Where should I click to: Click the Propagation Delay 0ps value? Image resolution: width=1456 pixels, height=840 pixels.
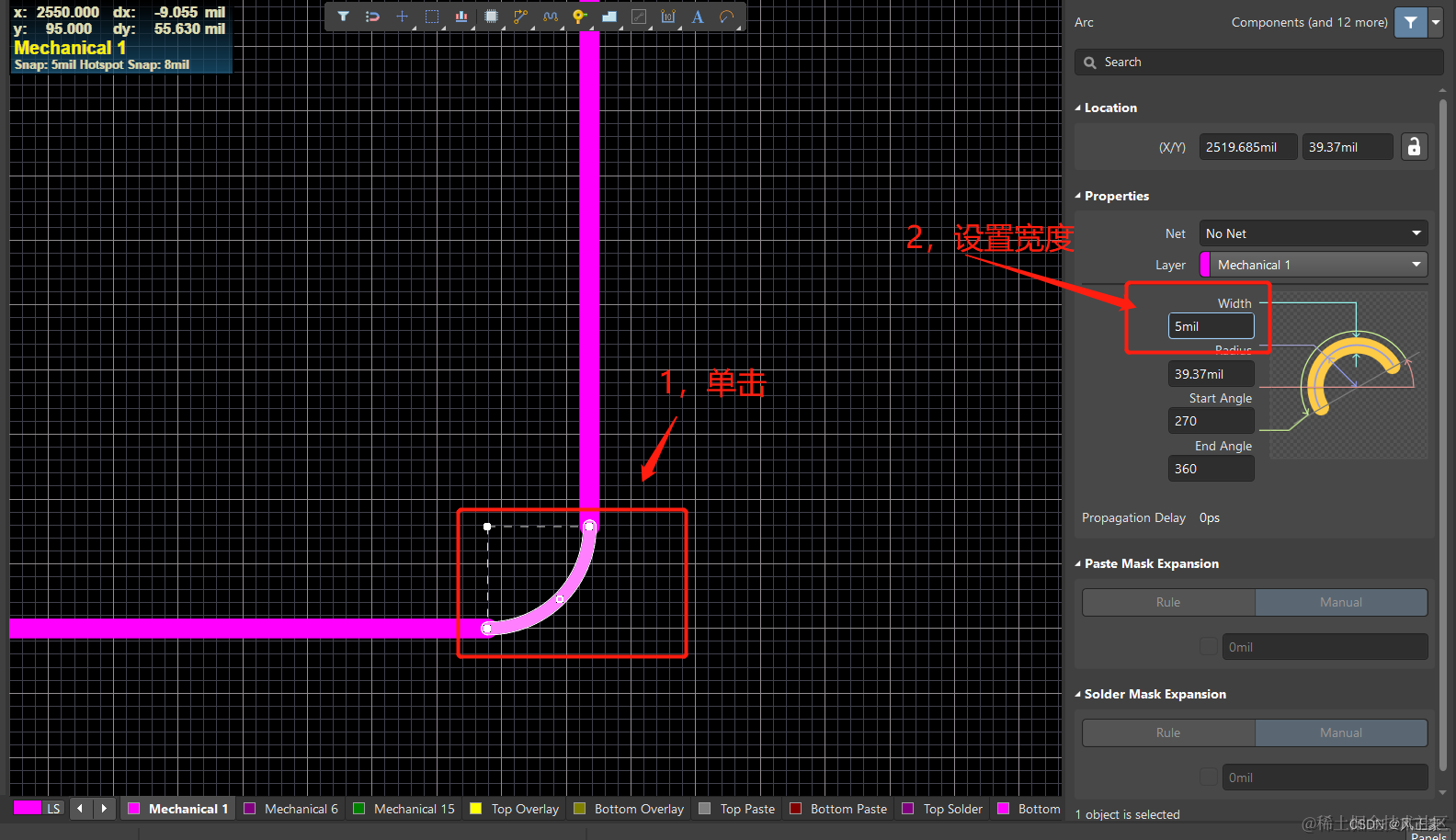point(1210,517)
